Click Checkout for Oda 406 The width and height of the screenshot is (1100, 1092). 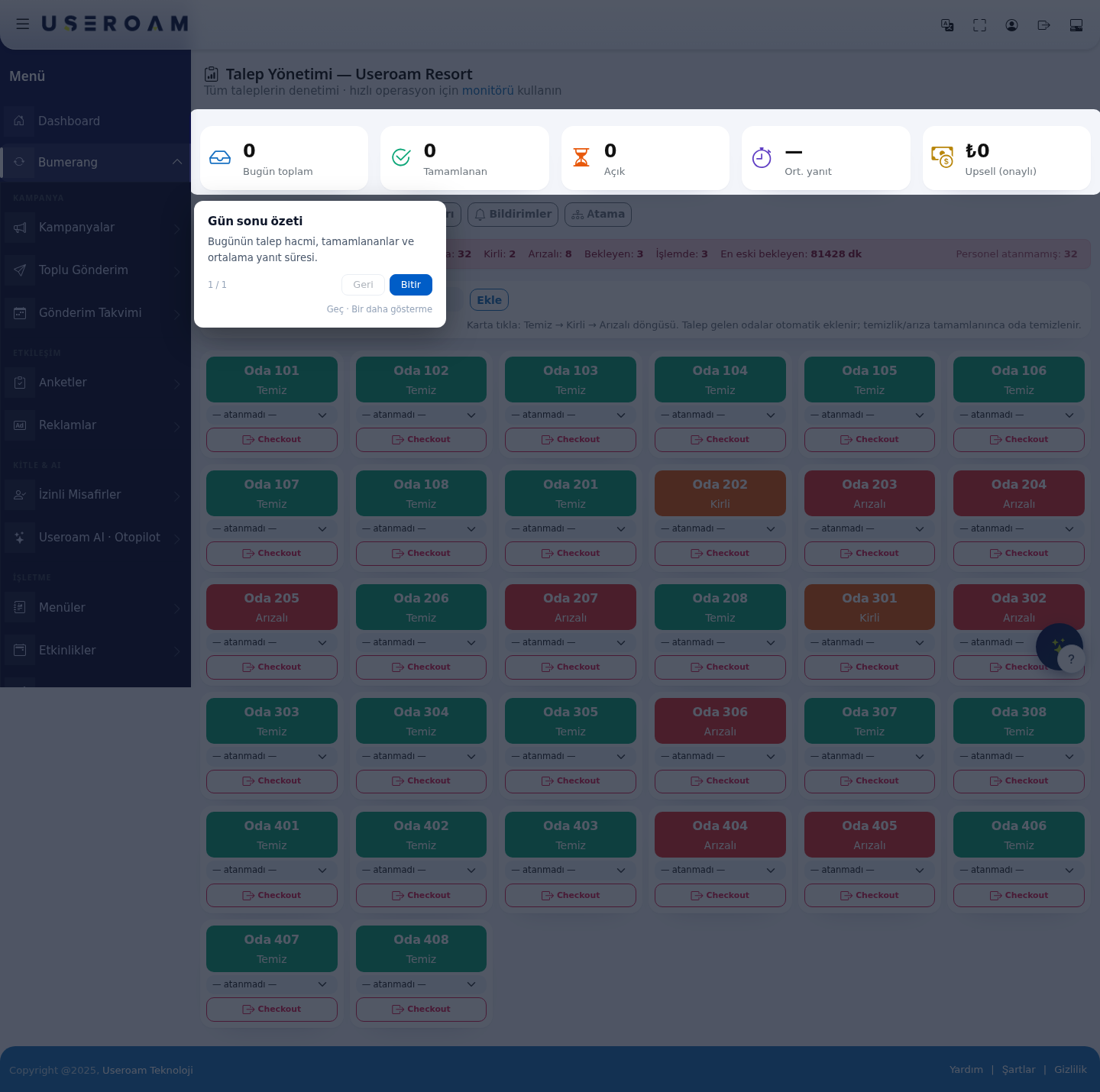[1019, 895]
